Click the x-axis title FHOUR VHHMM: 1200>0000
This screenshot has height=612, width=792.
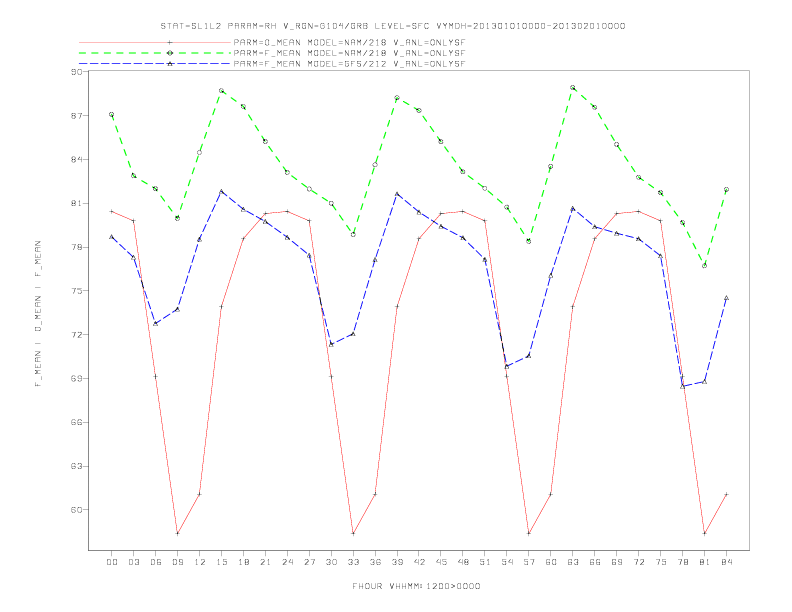coord(416,586)
